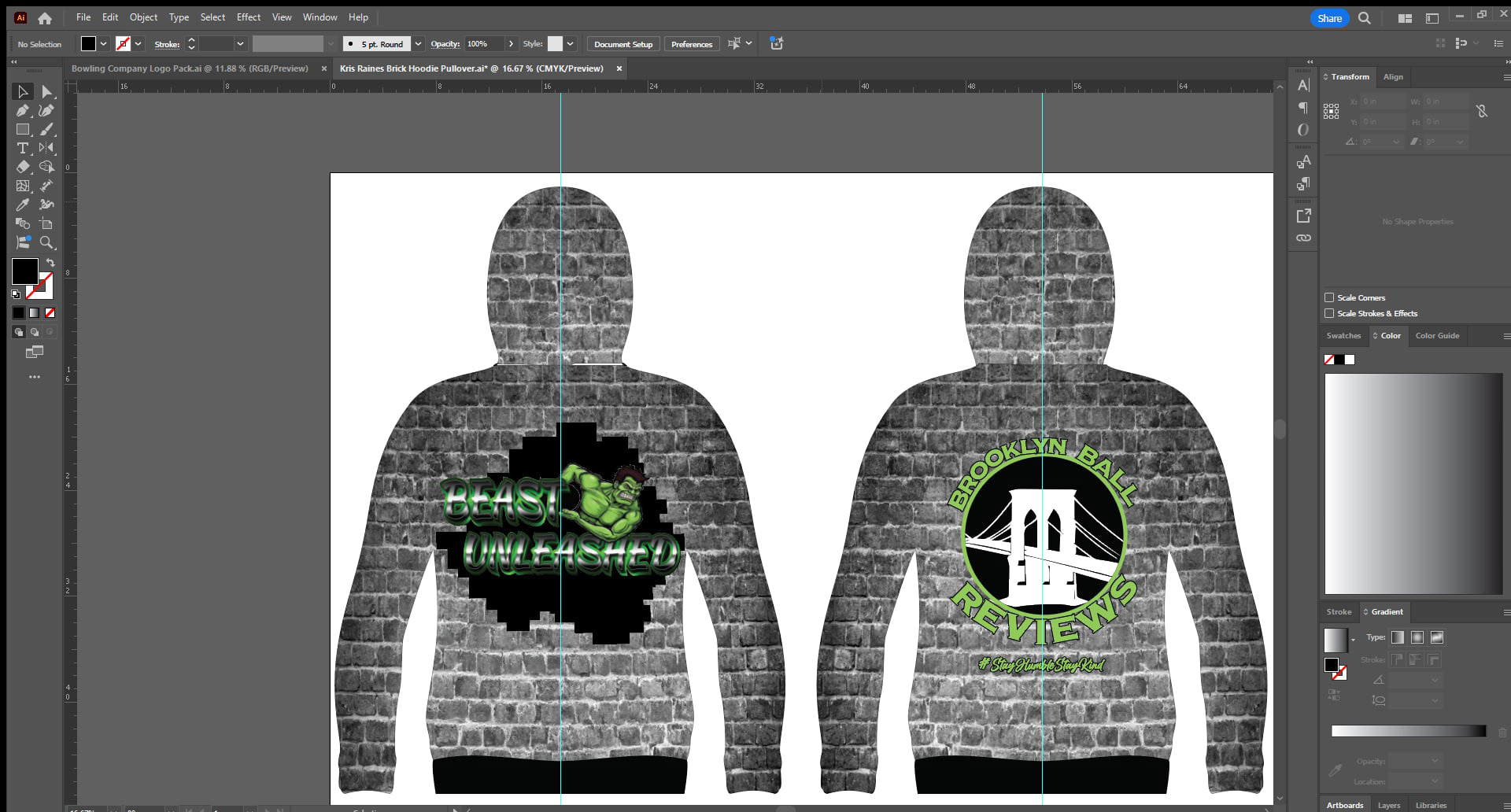Open Transform panel options menu
This screenshot has height=812, width=1511.
coord(1505,77)
